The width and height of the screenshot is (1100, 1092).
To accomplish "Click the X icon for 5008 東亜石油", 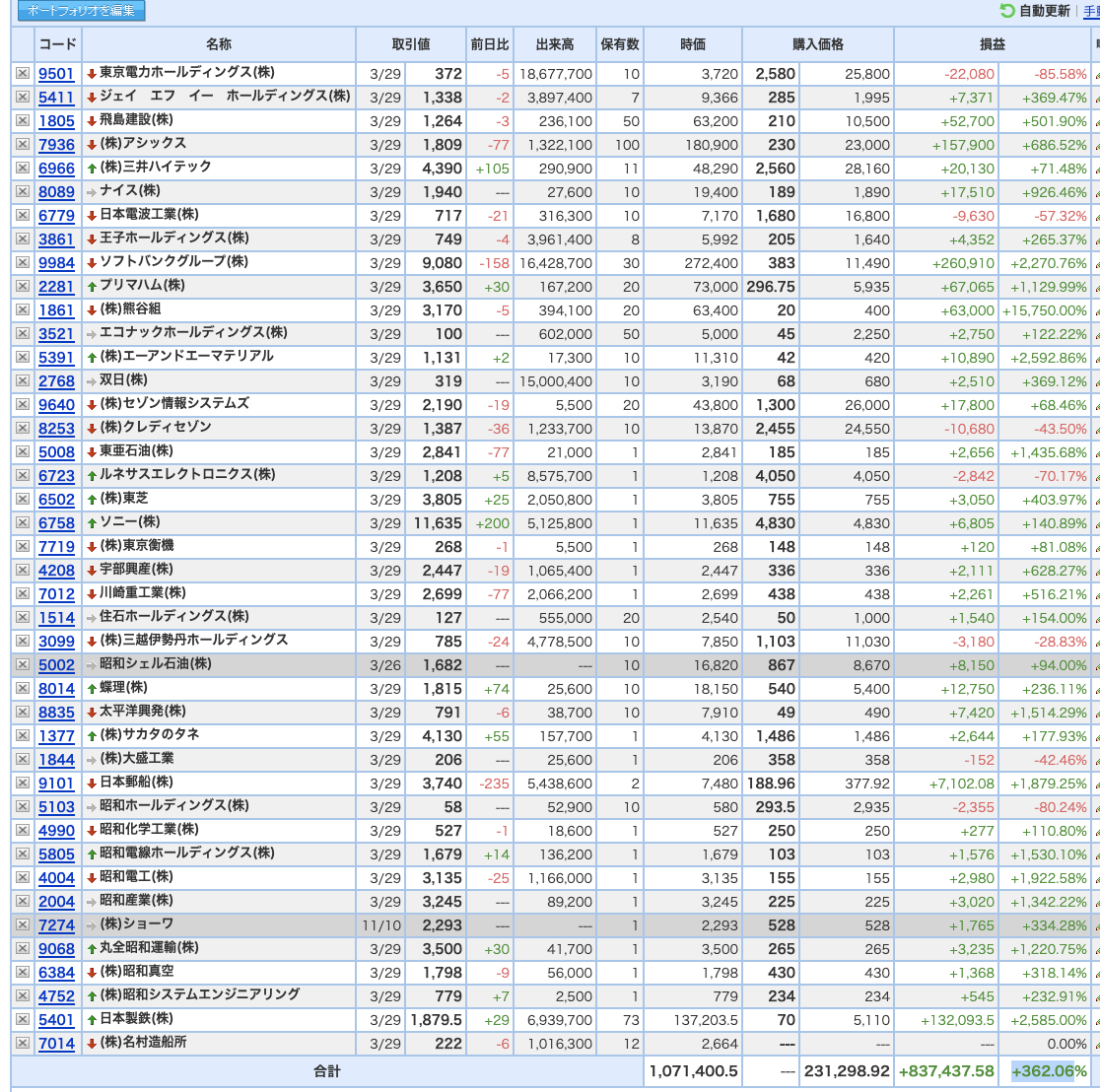I will pyautogui.click(x=23, y=452).
